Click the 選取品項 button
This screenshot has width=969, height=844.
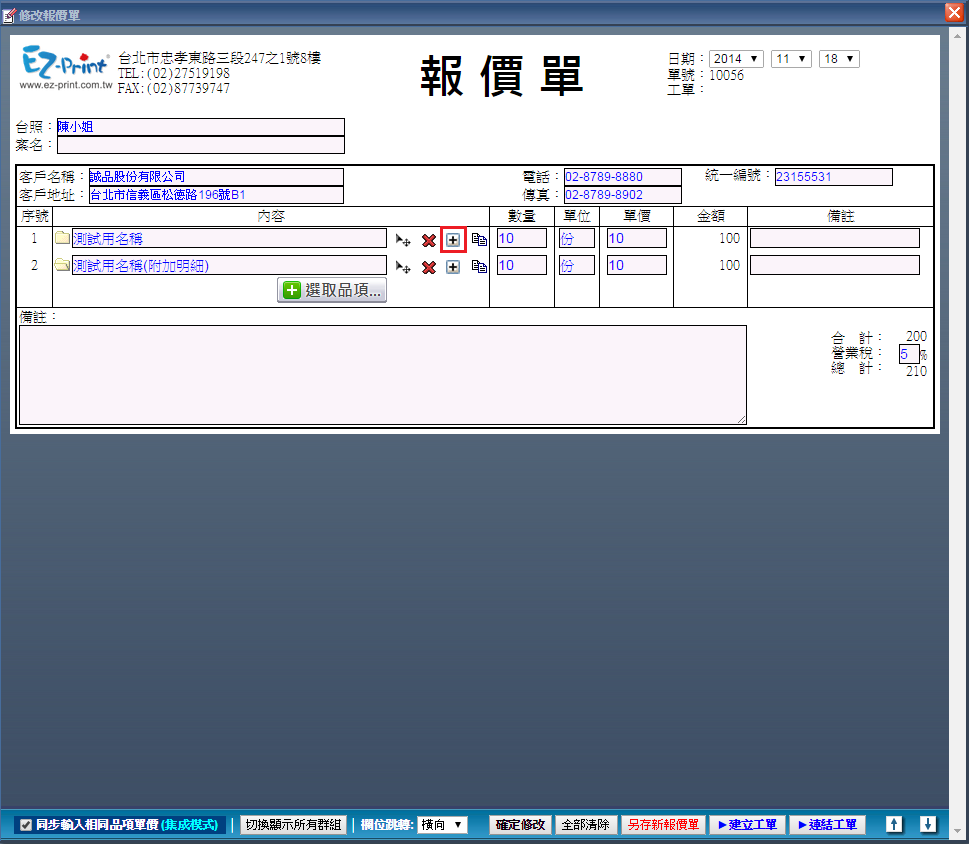point(332,291)
